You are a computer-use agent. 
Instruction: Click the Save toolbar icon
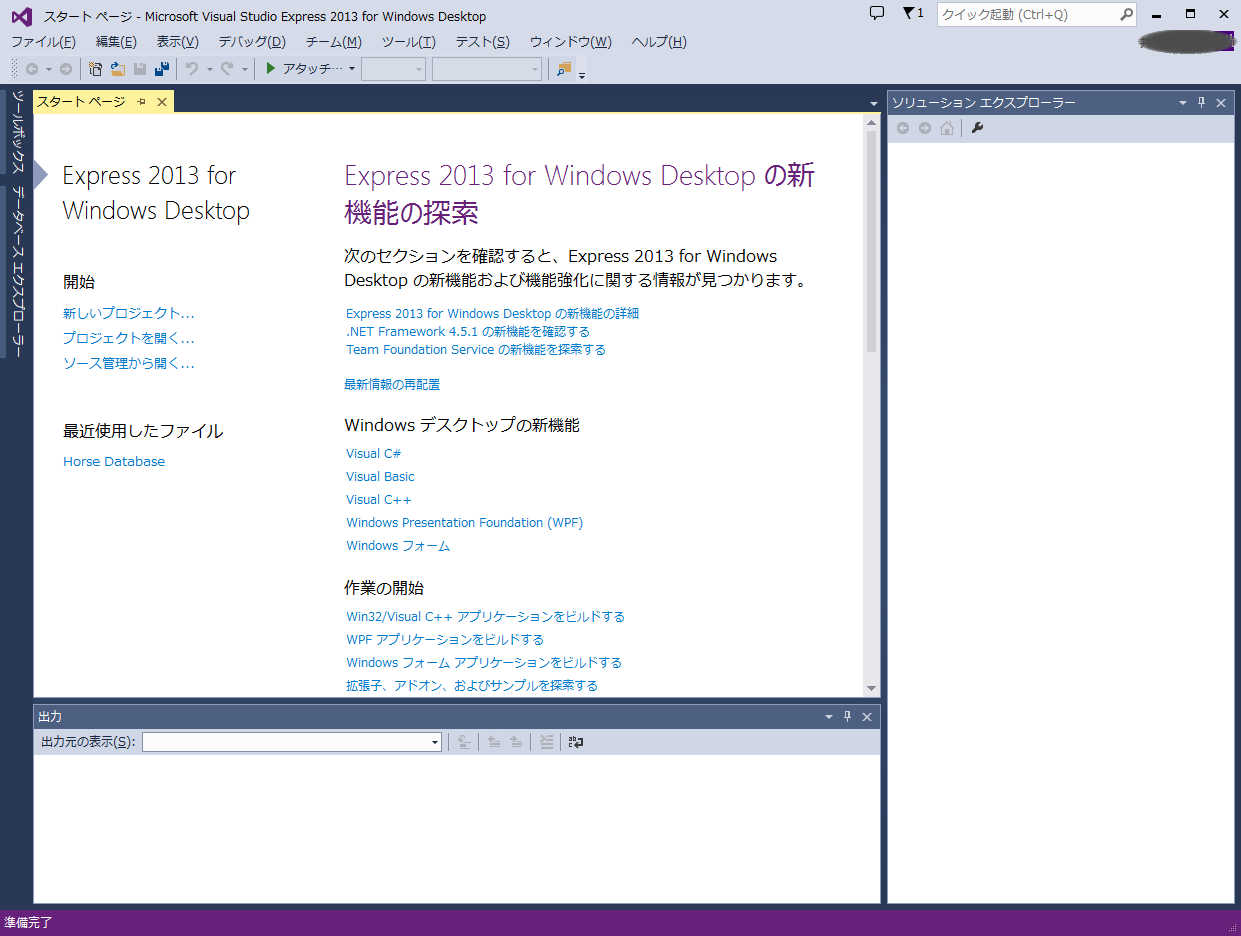coord(140,69)
